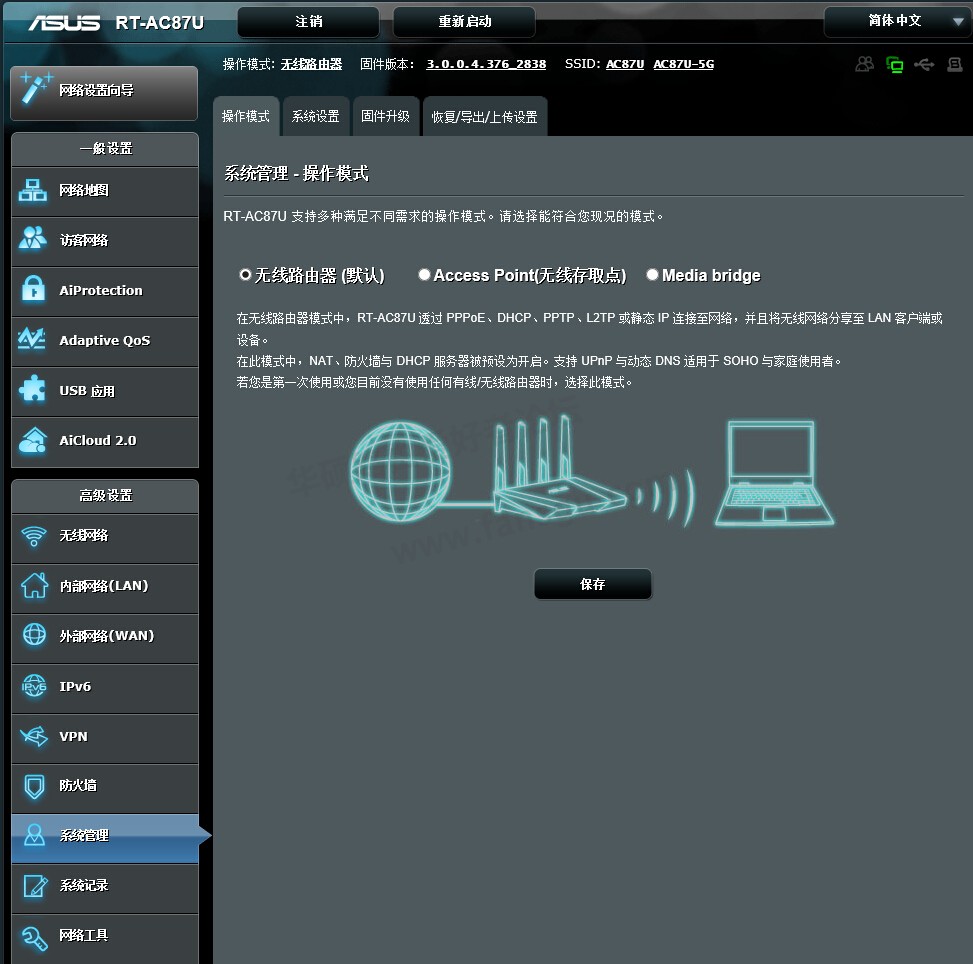Click the 访客网络 guest network icon
This screenshot has height=964, width=973.
click(33, 238)
